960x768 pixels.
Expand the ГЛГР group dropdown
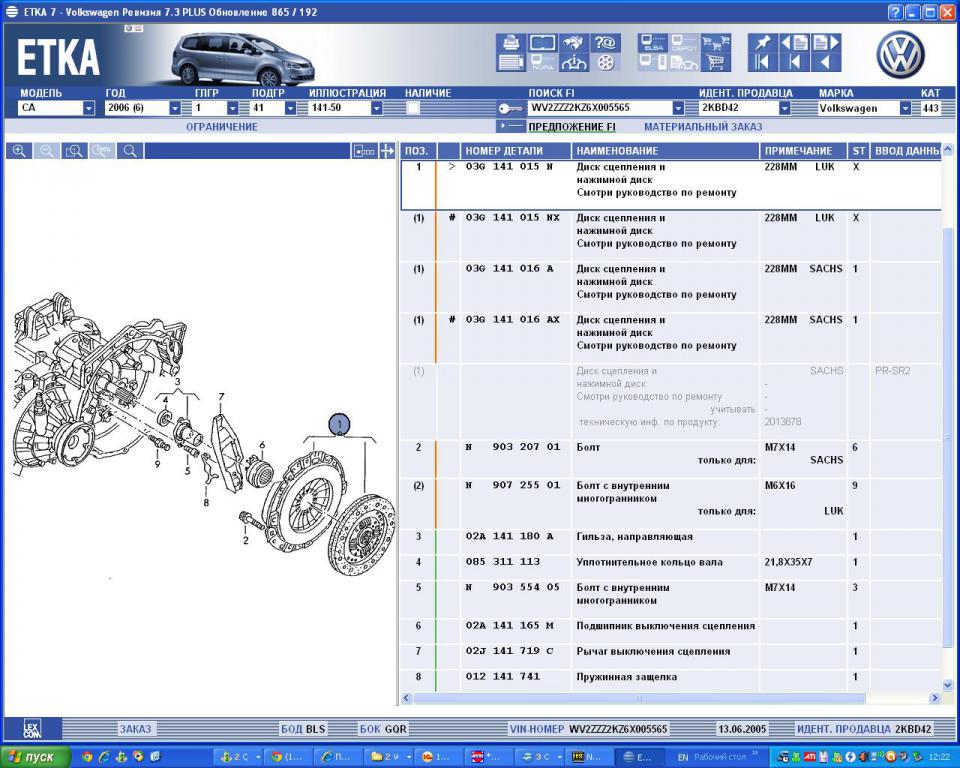point(233,108)
